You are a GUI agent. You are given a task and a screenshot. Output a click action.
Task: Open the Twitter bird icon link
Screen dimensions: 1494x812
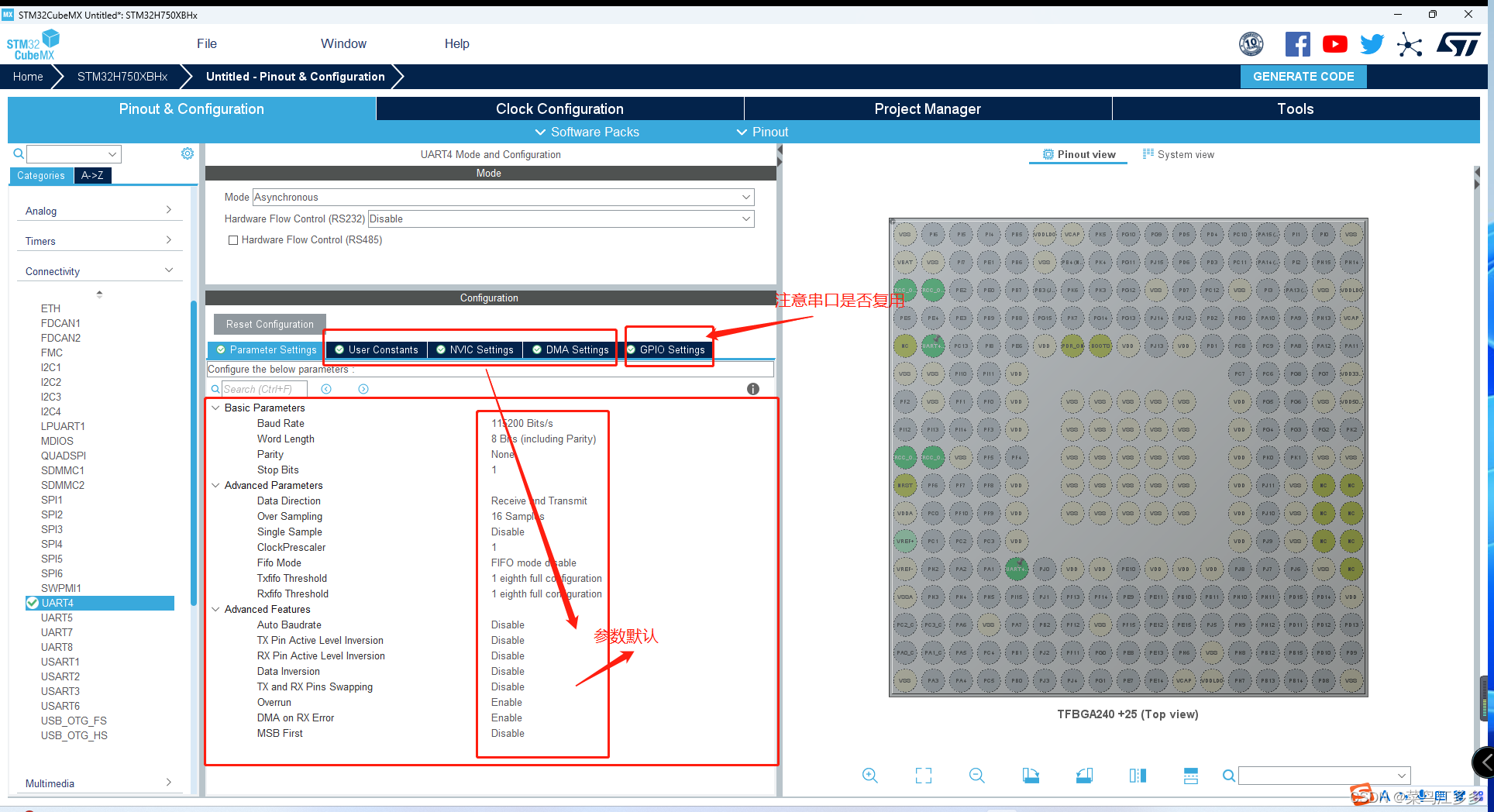point(1372,44)
